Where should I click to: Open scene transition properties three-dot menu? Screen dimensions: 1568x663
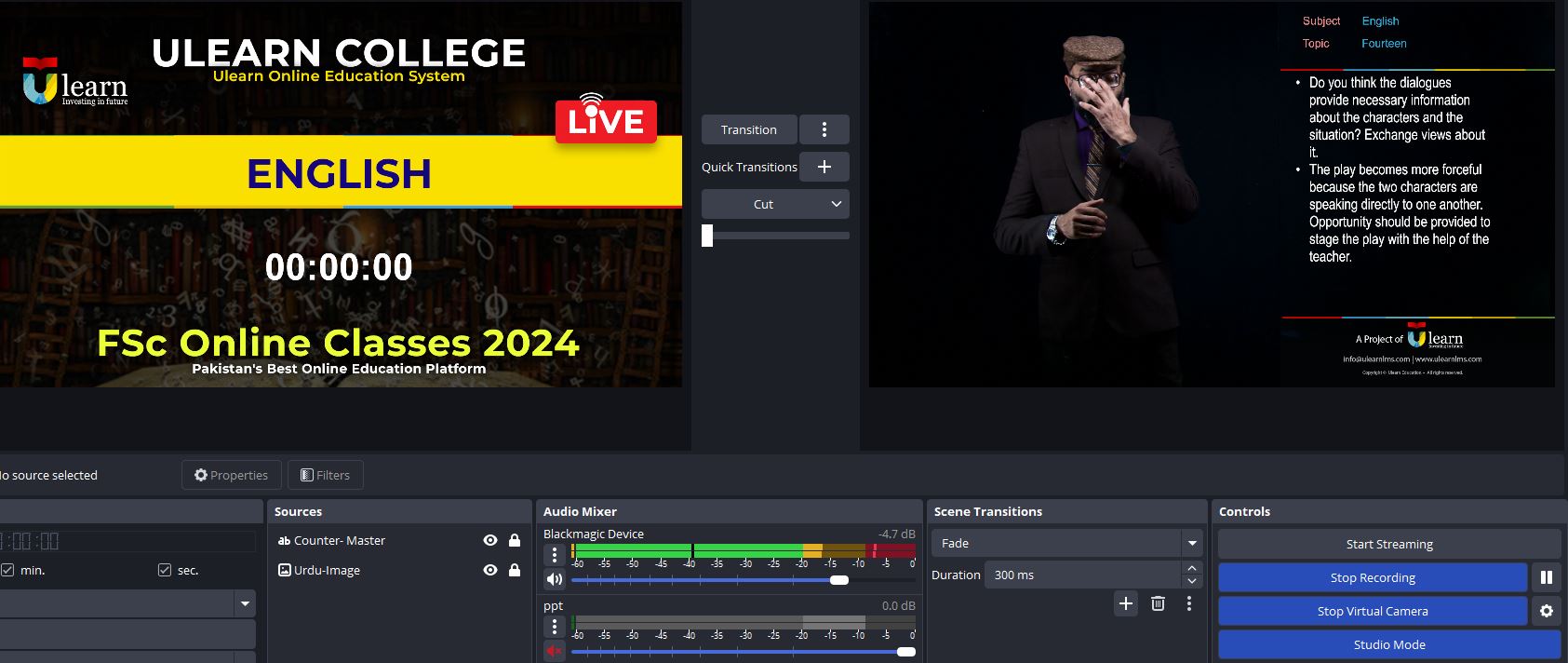(1189, 603)
